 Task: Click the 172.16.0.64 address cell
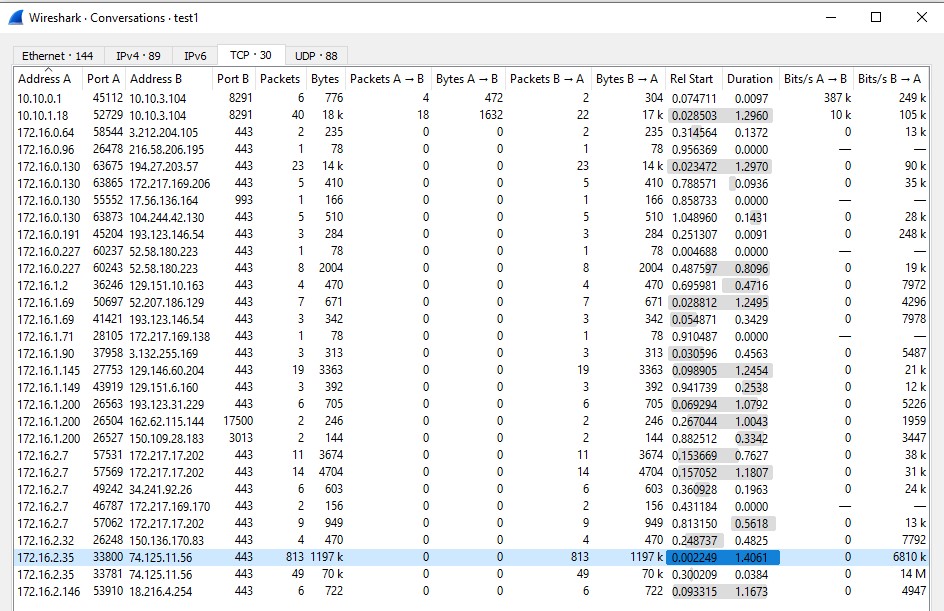(x=46, y=132)
